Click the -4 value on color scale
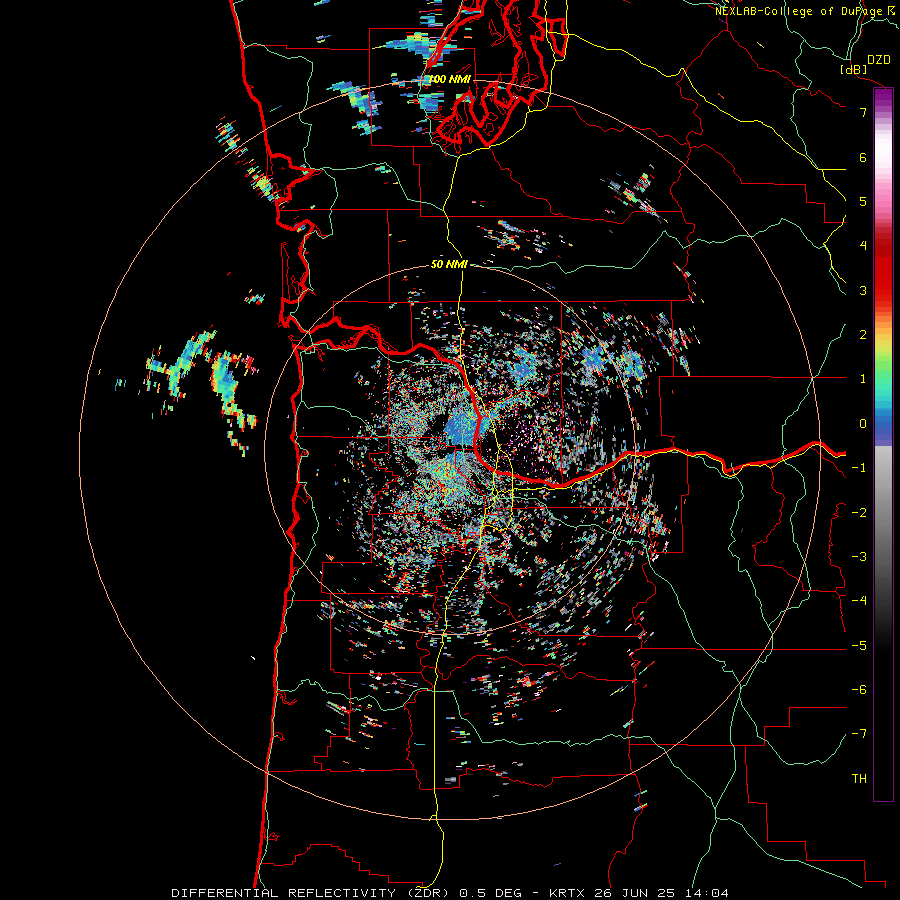Image resolution: width=900 pixels, height=900 pixels. 859,601
